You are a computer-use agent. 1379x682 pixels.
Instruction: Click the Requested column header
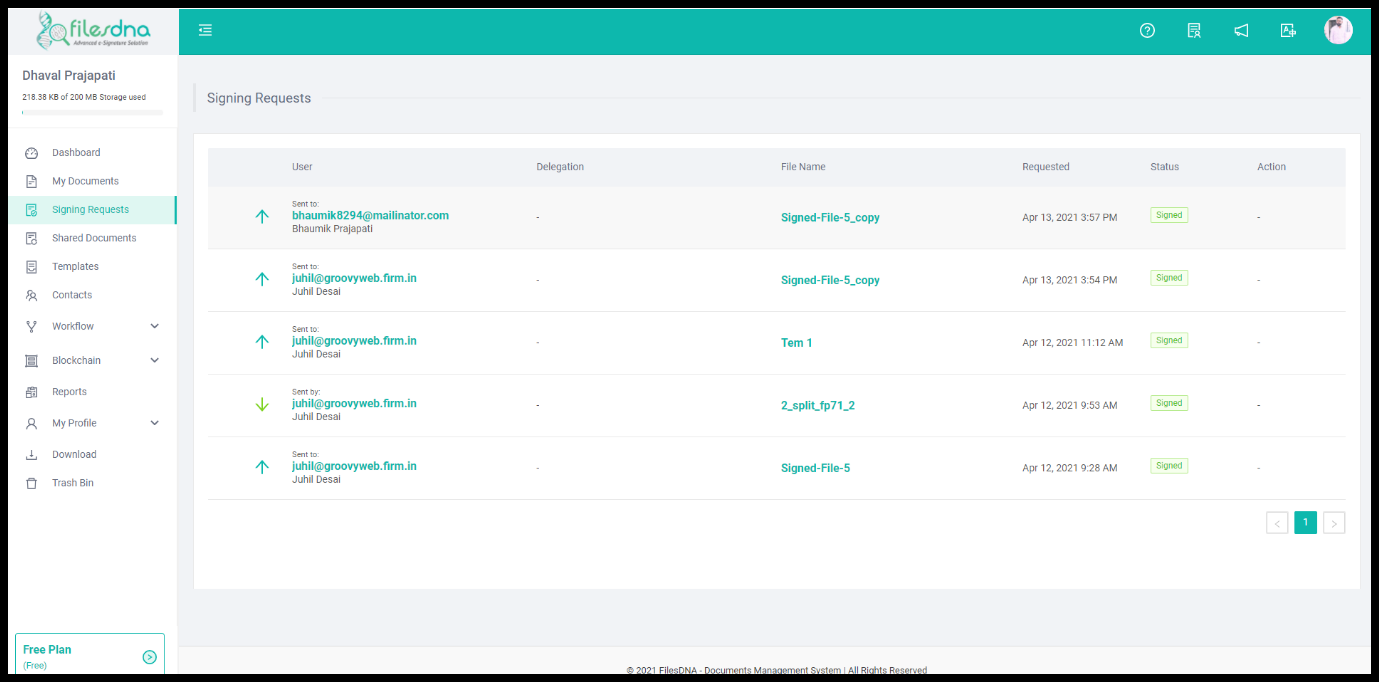[1045, 167]
